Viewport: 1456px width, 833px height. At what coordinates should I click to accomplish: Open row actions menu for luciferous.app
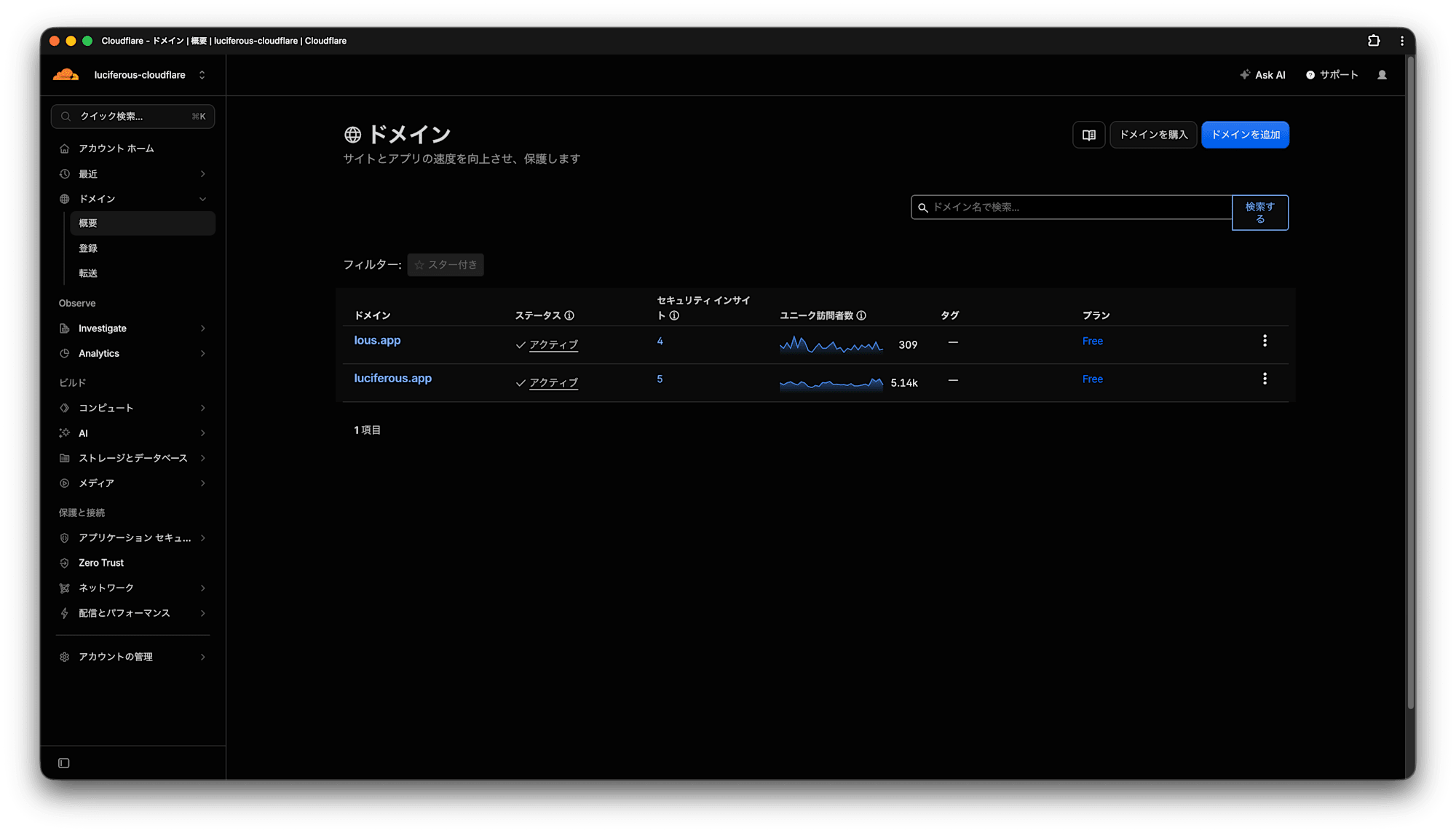click(1265, 379)
